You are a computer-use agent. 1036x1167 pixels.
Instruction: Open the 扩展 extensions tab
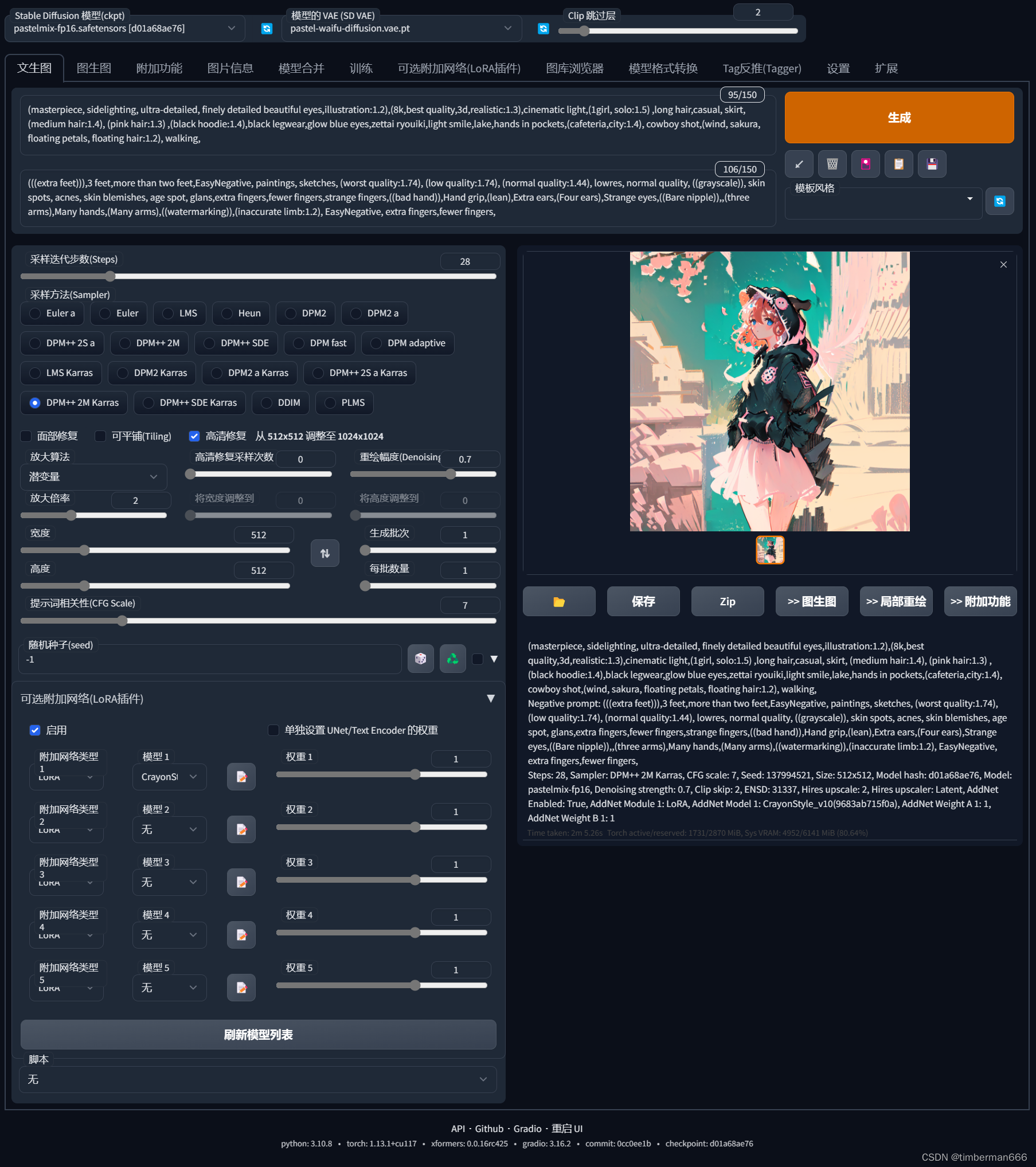pyautogui.click(x=886, y=69)
